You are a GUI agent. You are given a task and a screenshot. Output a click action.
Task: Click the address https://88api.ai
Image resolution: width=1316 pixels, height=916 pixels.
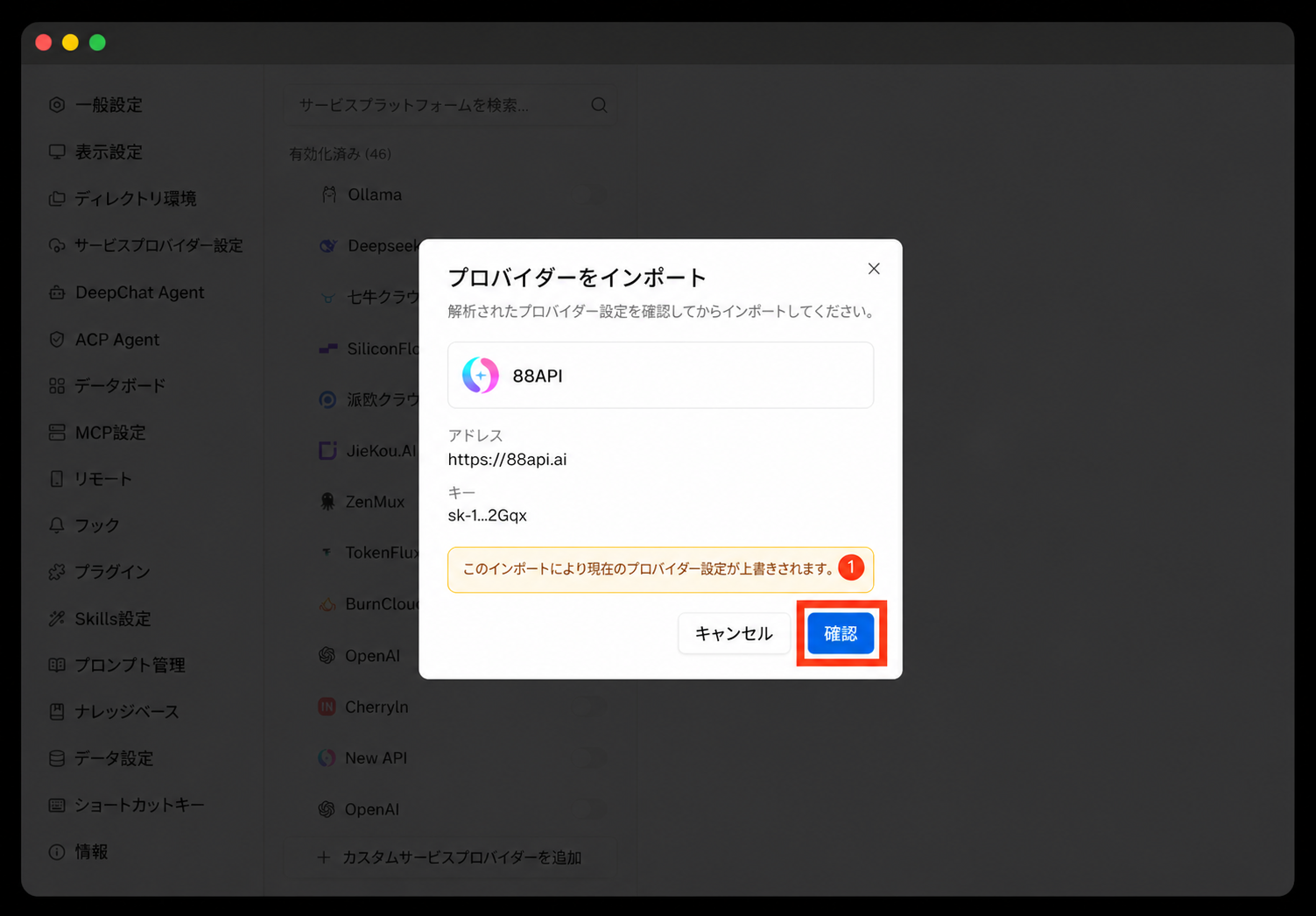click(507, 459)
